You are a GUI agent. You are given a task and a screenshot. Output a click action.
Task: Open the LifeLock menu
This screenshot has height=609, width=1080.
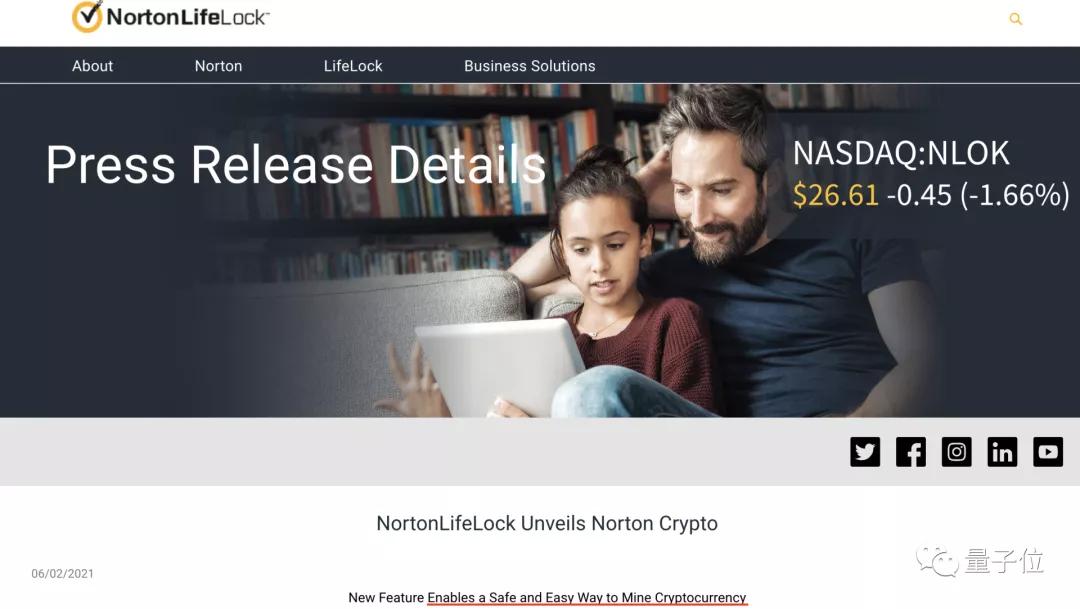(353, 66)
